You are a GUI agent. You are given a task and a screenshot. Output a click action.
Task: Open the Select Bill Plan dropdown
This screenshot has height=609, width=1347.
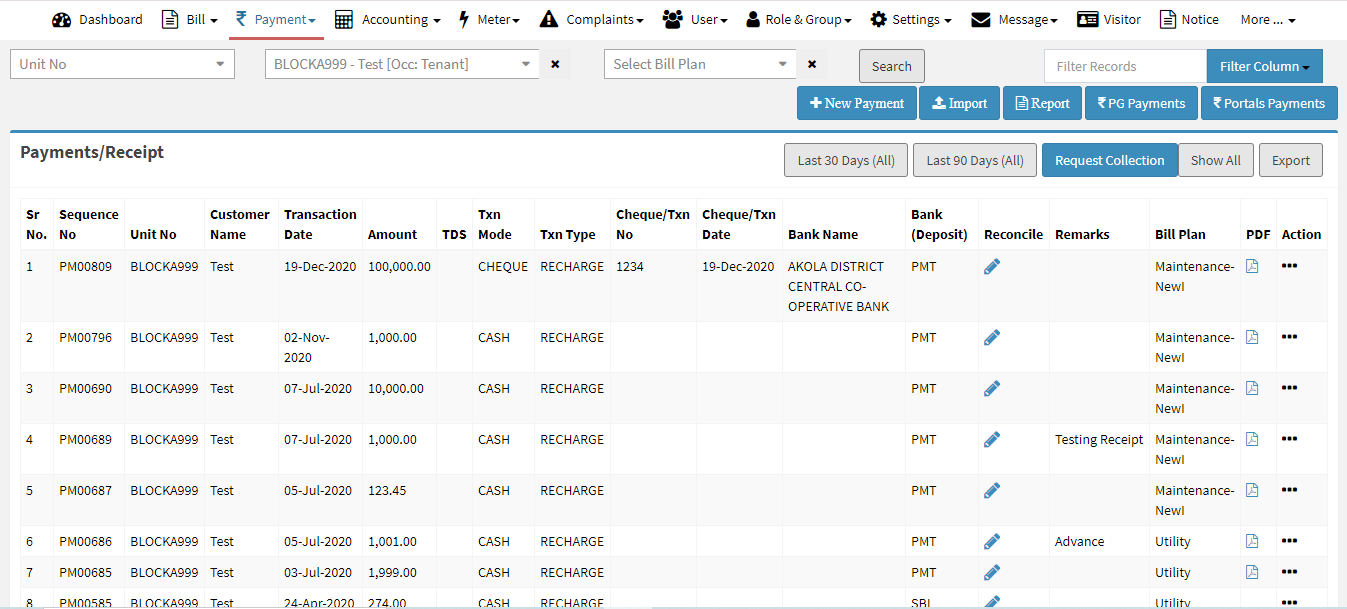pyautogui.click(x=700, y=64)
